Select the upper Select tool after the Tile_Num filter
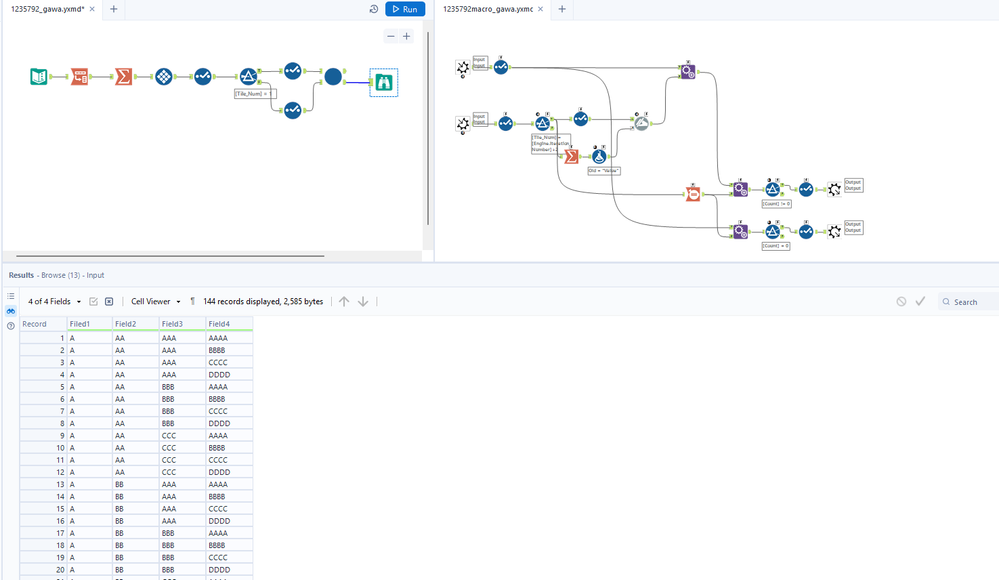This screenshot has height=580, width=999. pyautogui.click(x=292, y=70)
